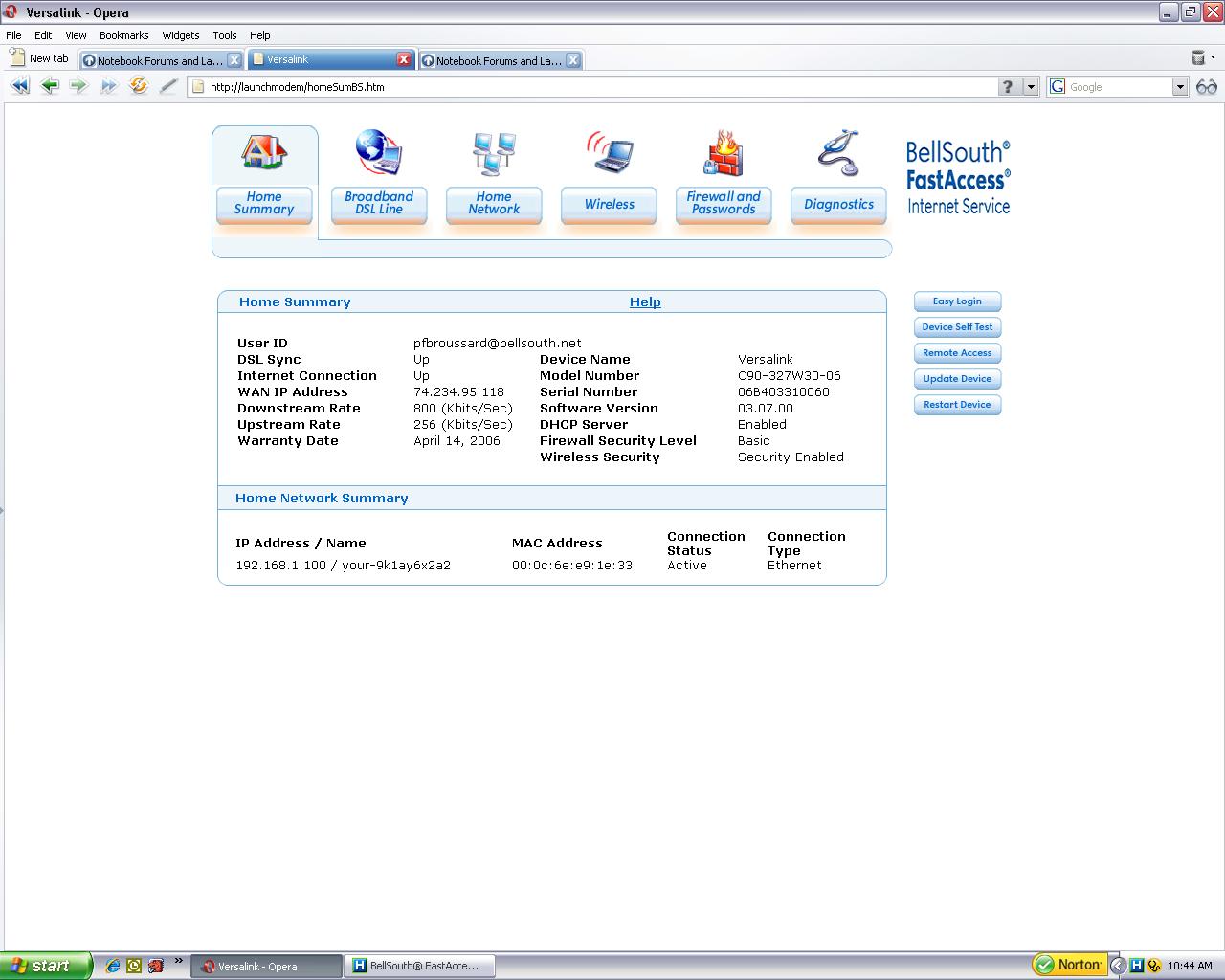Click the Diagnostics stethoscope icon
This screenshot has height=980, width=1225.
click(838, 153)
